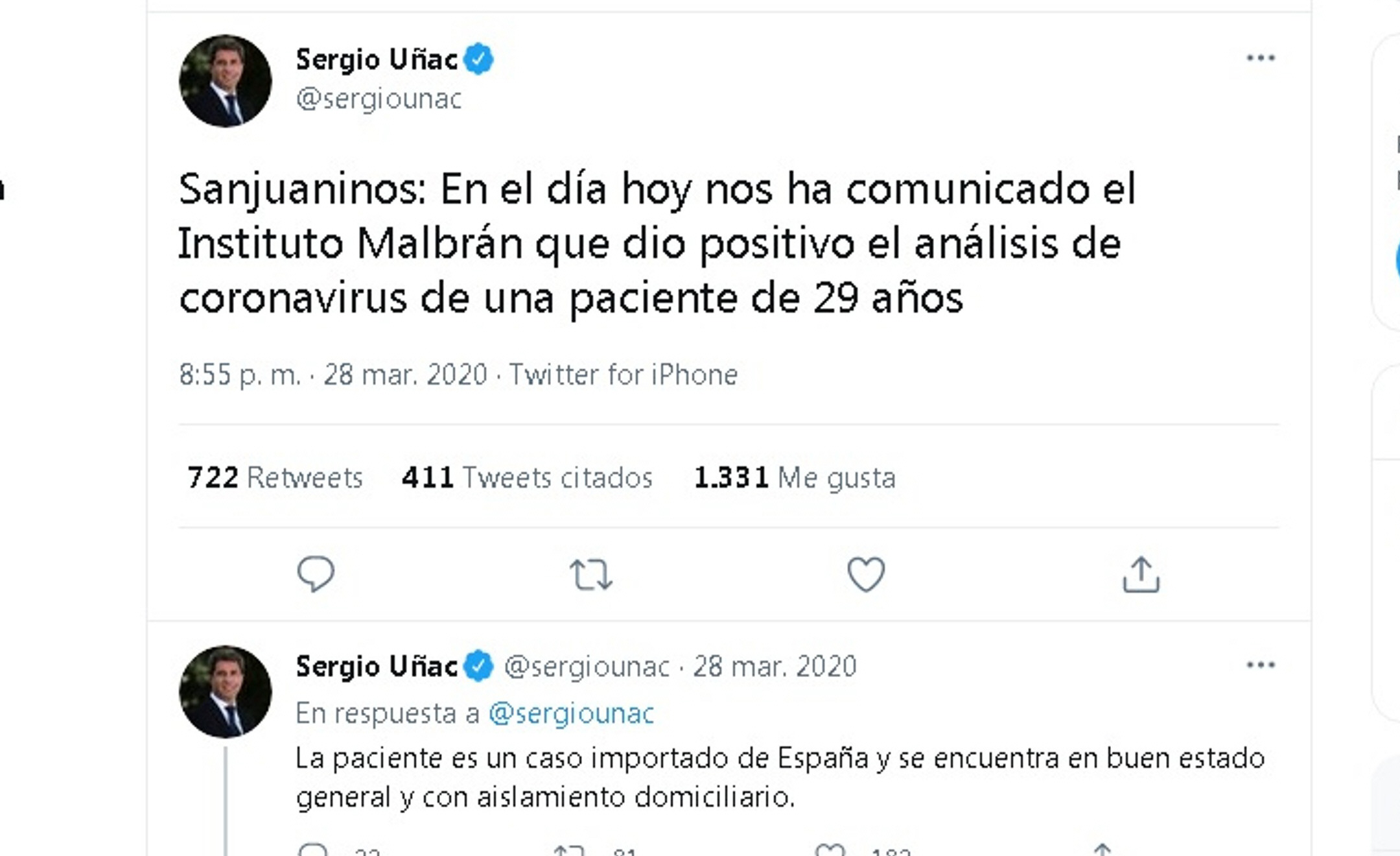Click verified badge in the reply tweet header

[x=480, y=666]
